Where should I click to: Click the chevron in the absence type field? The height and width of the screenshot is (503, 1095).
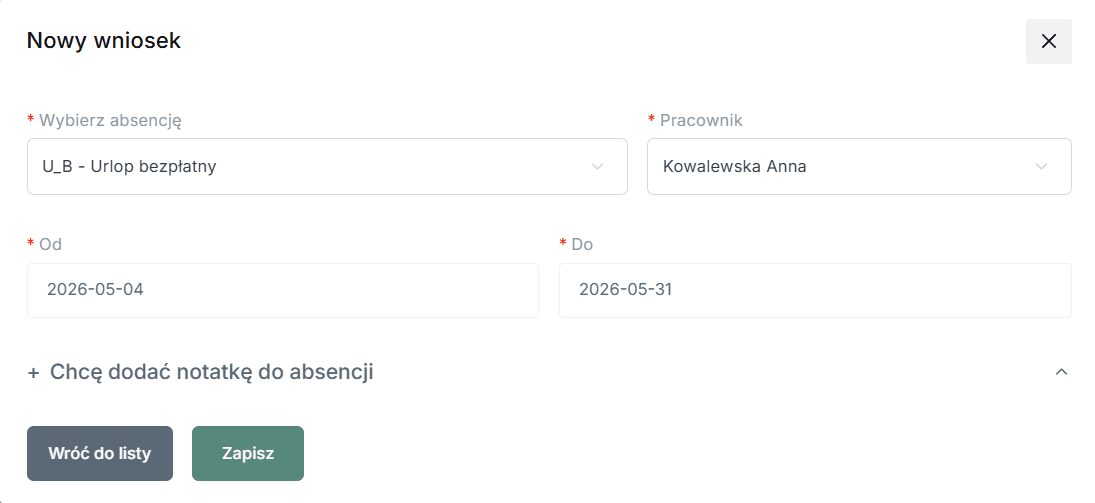(597, 166)
